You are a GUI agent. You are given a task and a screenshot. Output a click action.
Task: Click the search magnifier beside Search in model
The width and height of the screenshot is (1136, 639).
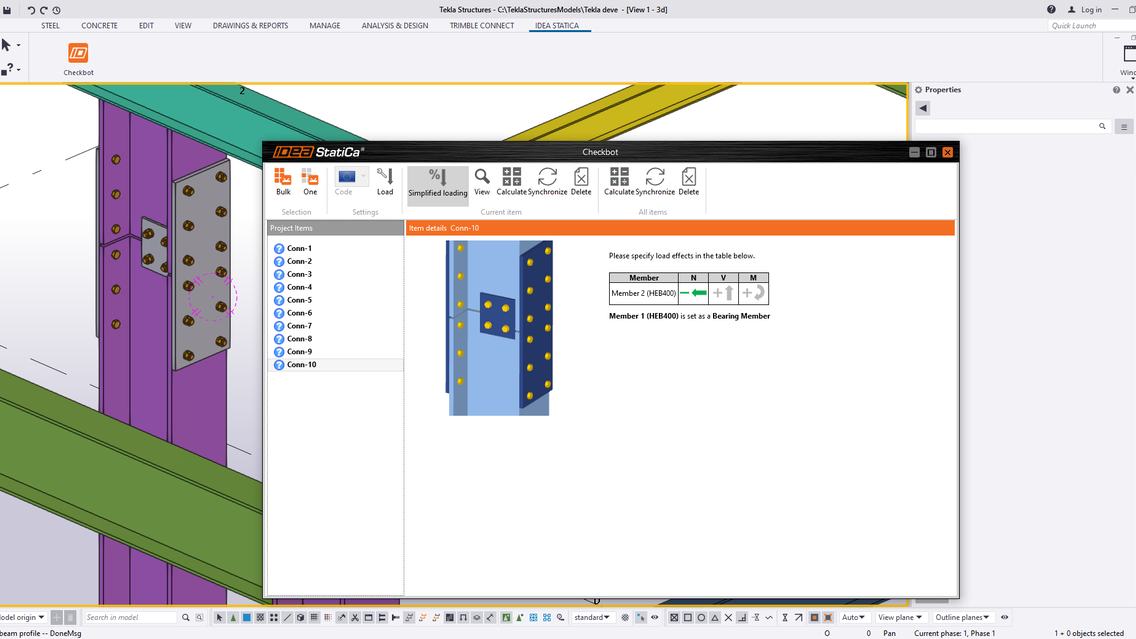tap(185, 617)
